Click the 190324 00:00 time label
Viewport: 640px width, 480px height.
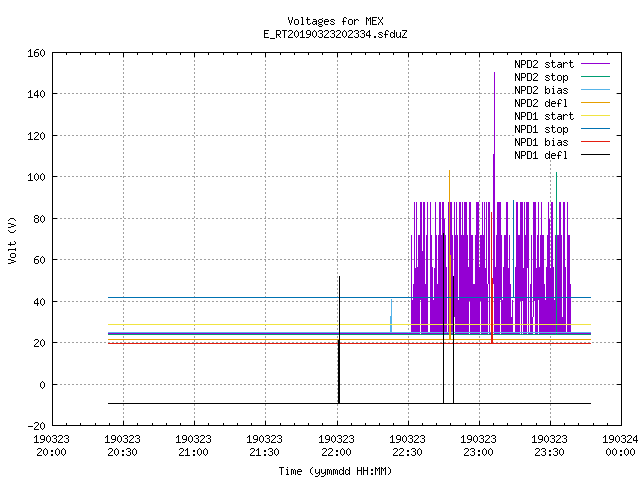620,446
